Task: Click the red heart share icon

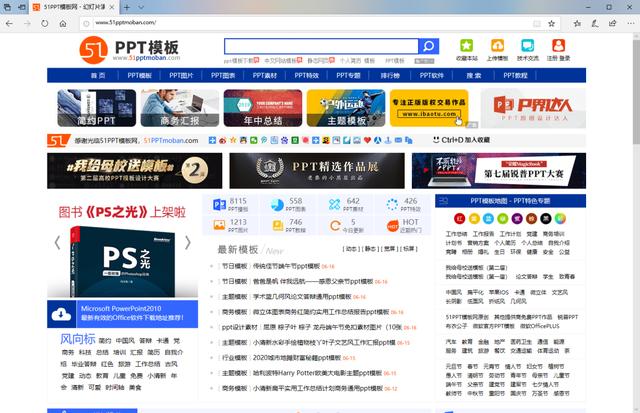Action: click(x=367, y=140)
